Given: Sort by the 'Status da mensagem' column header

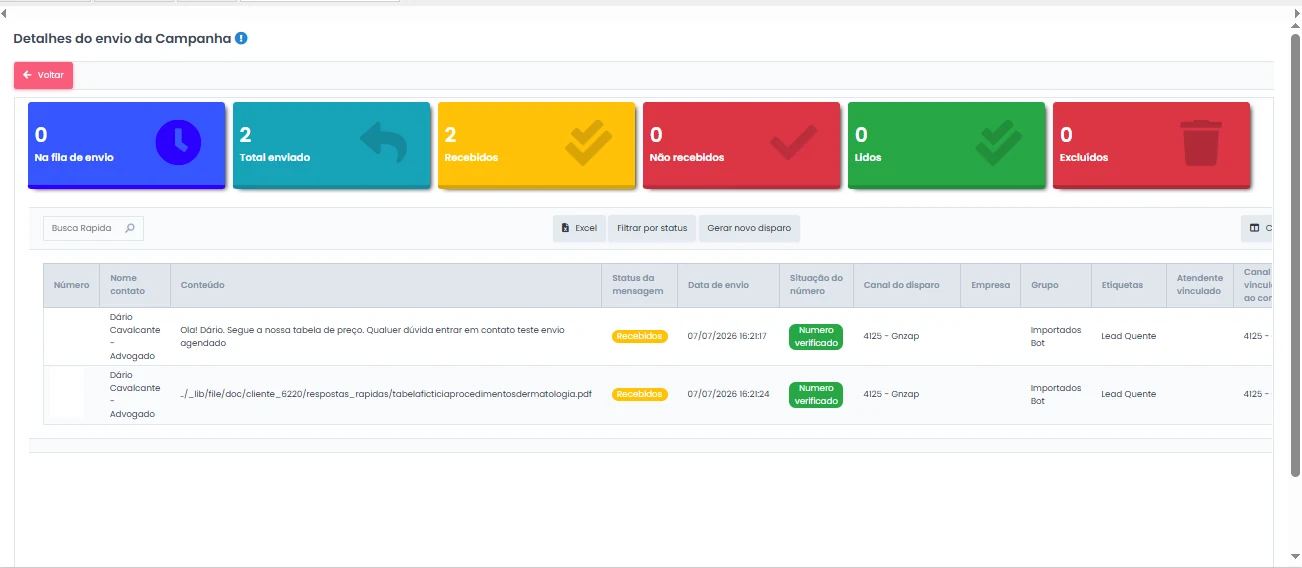Looking at the screenshot, I should click(639, 285).
